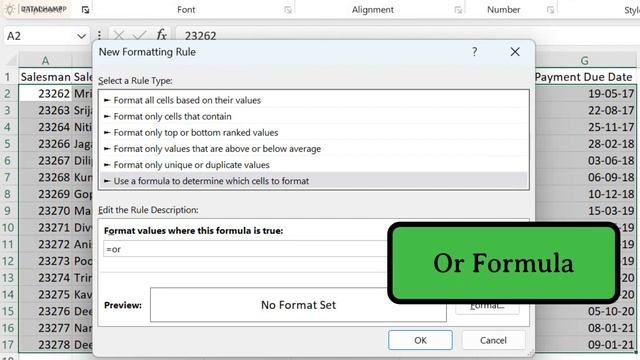Click cell containing 23274
The image size is (640, 360).
point(45,278)
